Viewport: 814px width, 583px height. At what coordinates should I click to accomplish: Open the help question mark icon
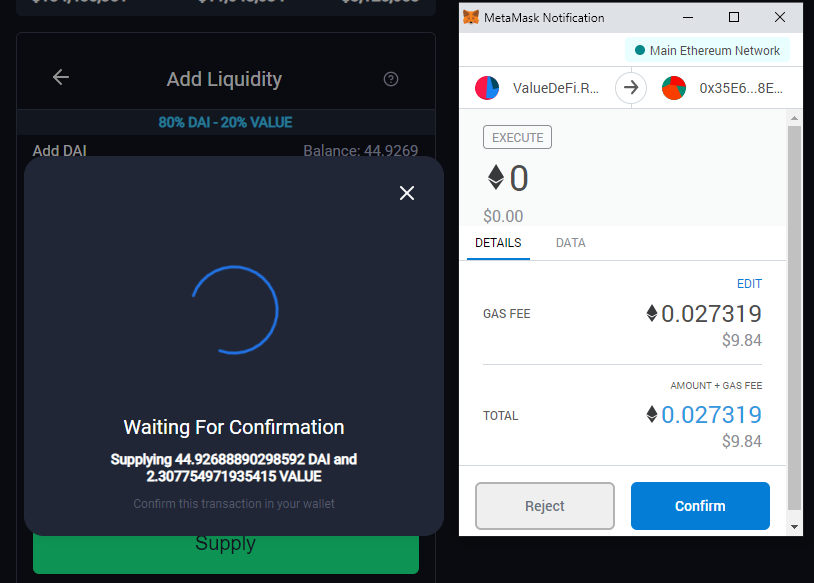pyautogui.click(x=391, y=79)
